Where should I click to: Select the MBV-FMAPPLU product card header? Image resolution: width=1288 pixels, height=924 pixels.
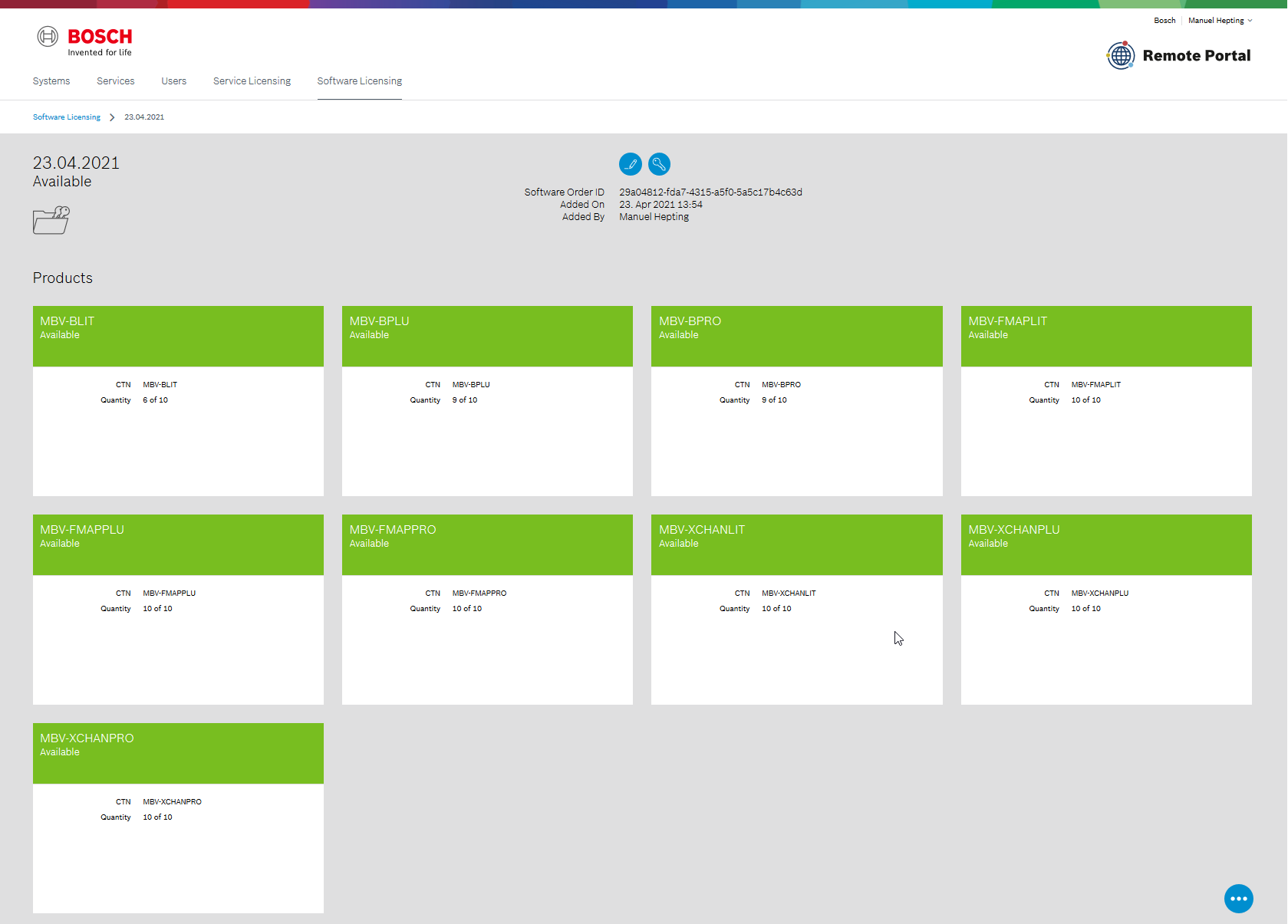(178, 545)
